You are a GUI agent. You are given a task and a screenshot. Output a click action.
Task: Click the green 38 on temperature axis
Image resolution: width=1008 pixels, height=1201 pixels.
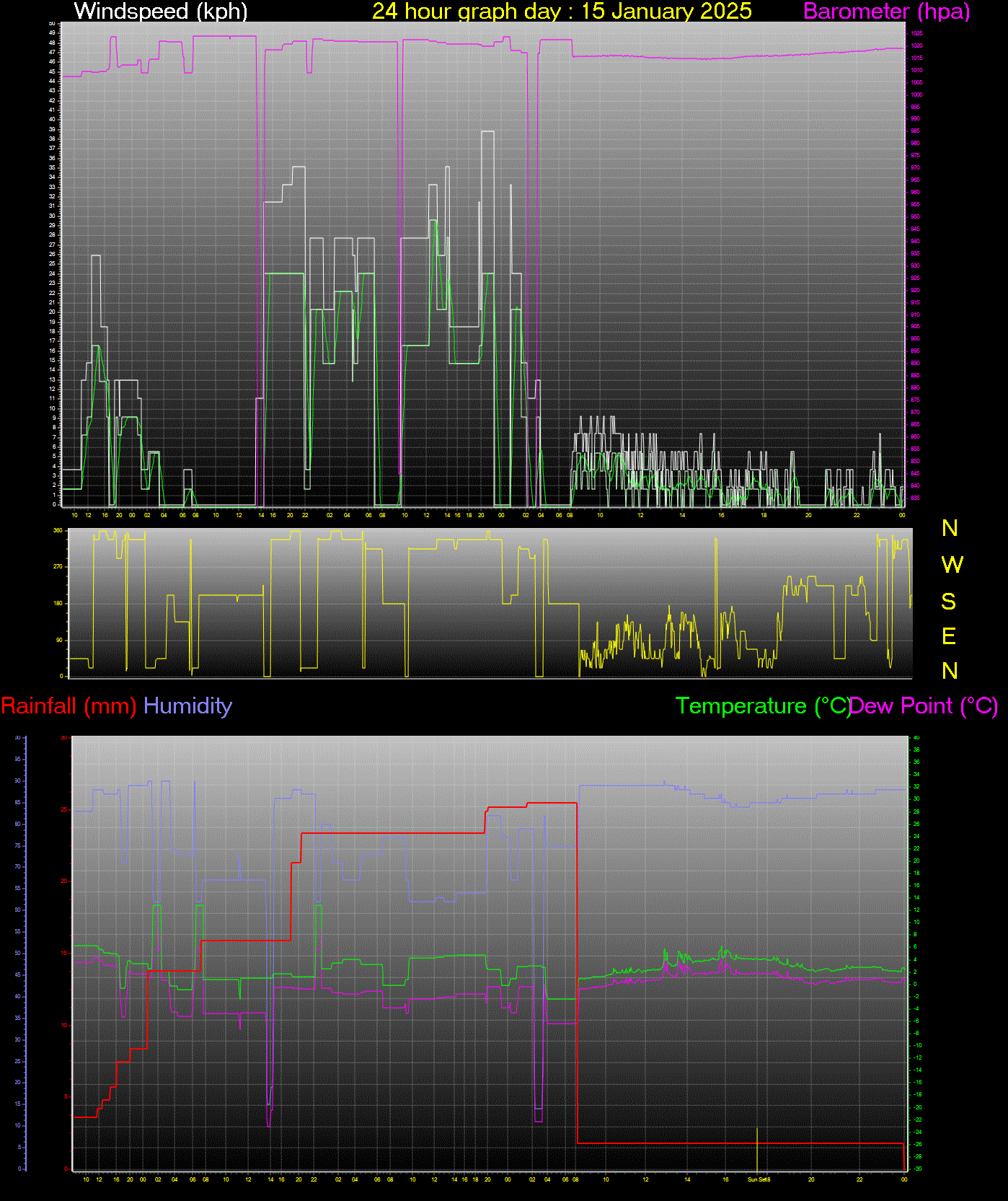pyautogui.click(x=916, y=749)
